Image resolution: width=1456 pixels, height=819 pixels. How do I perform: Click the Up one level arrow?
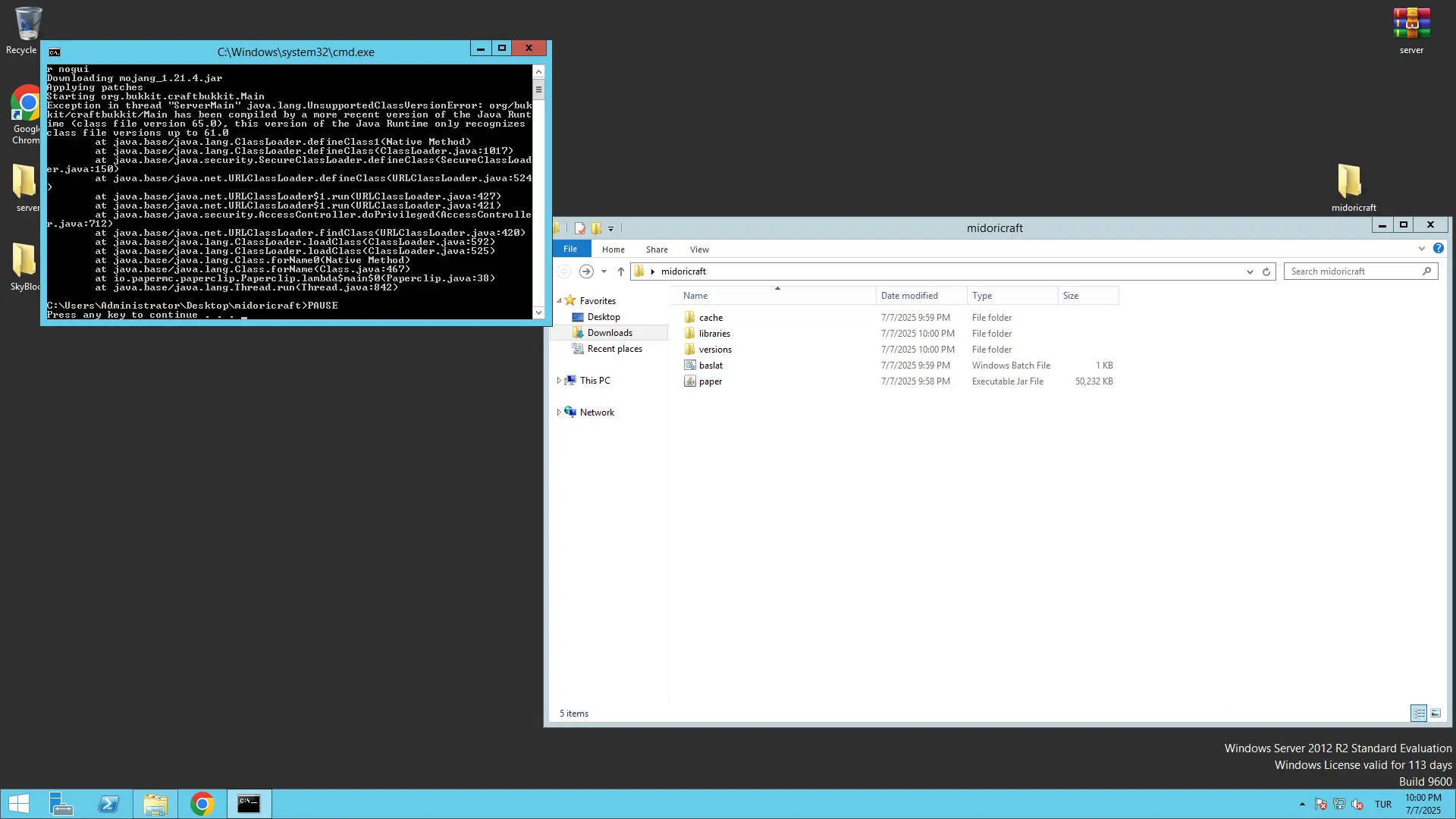pyautogui.click(x=620, y=271)
